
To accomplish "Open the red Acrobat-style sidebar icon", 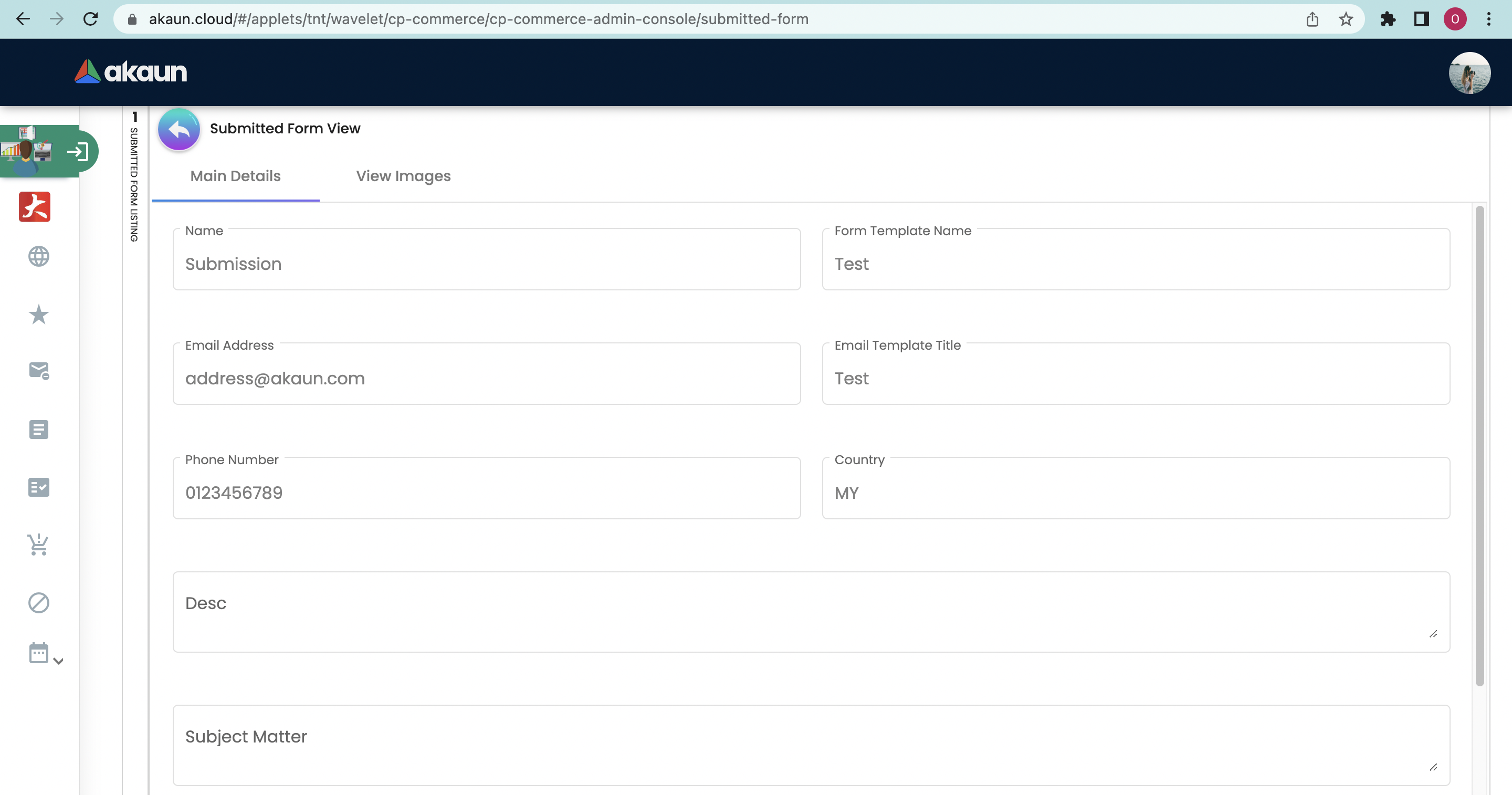I will (x=35, y=207).
